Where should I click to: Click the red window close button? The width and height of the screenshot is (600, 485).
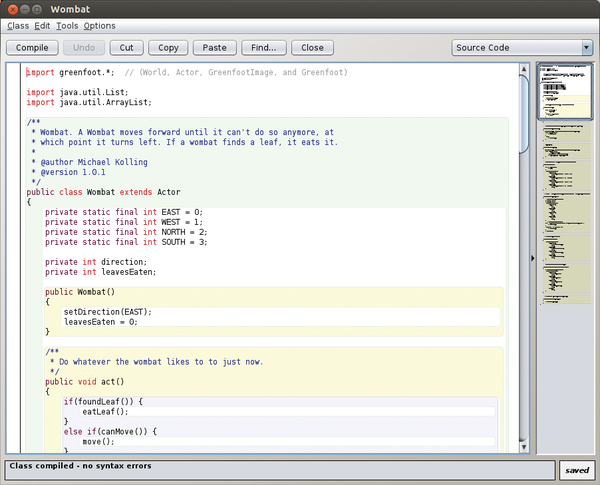(x=13, y=9)
